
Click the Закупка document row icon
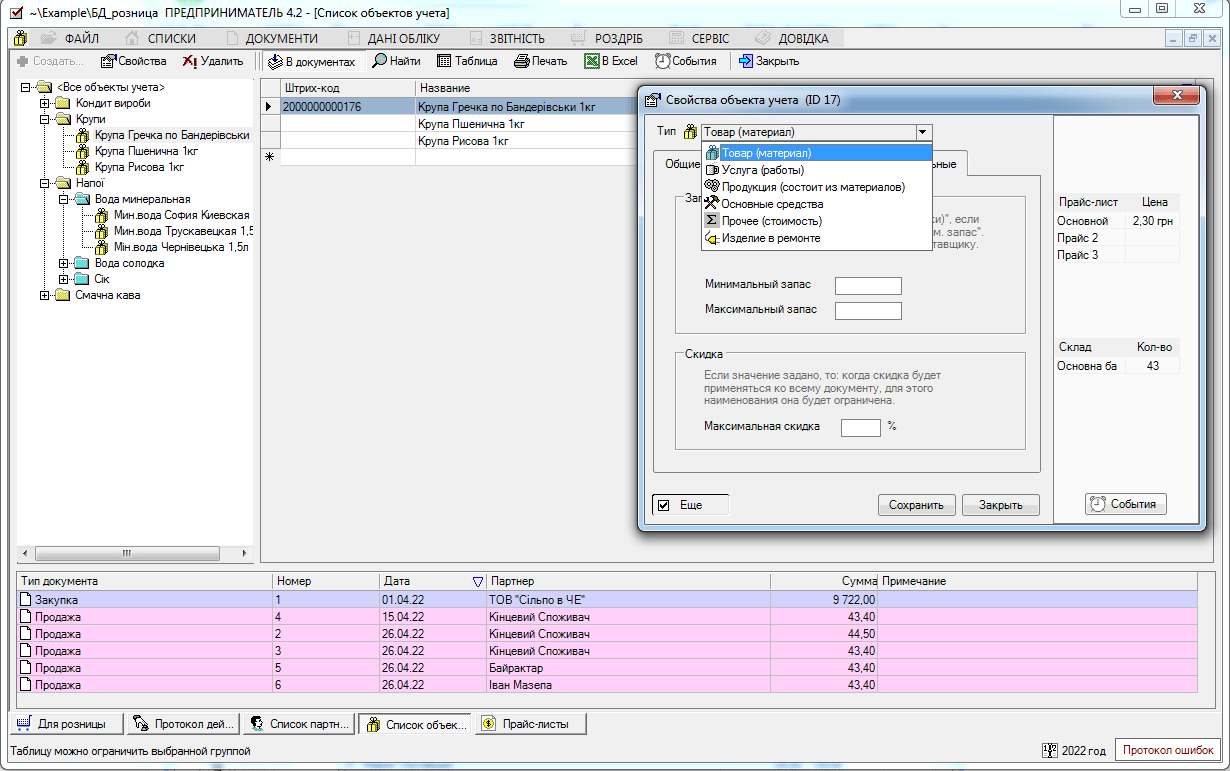(x=27, y=600)
